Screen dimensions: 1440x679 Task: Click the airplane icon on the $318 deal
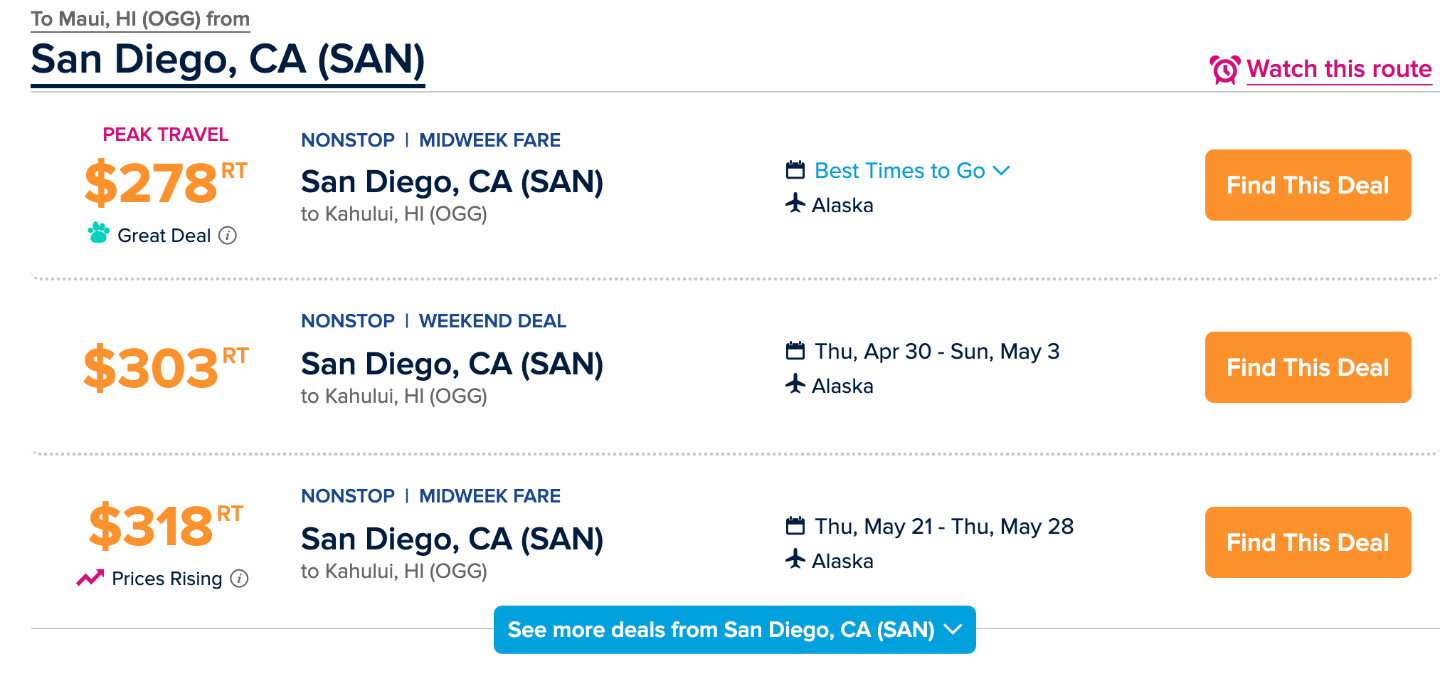795,560
